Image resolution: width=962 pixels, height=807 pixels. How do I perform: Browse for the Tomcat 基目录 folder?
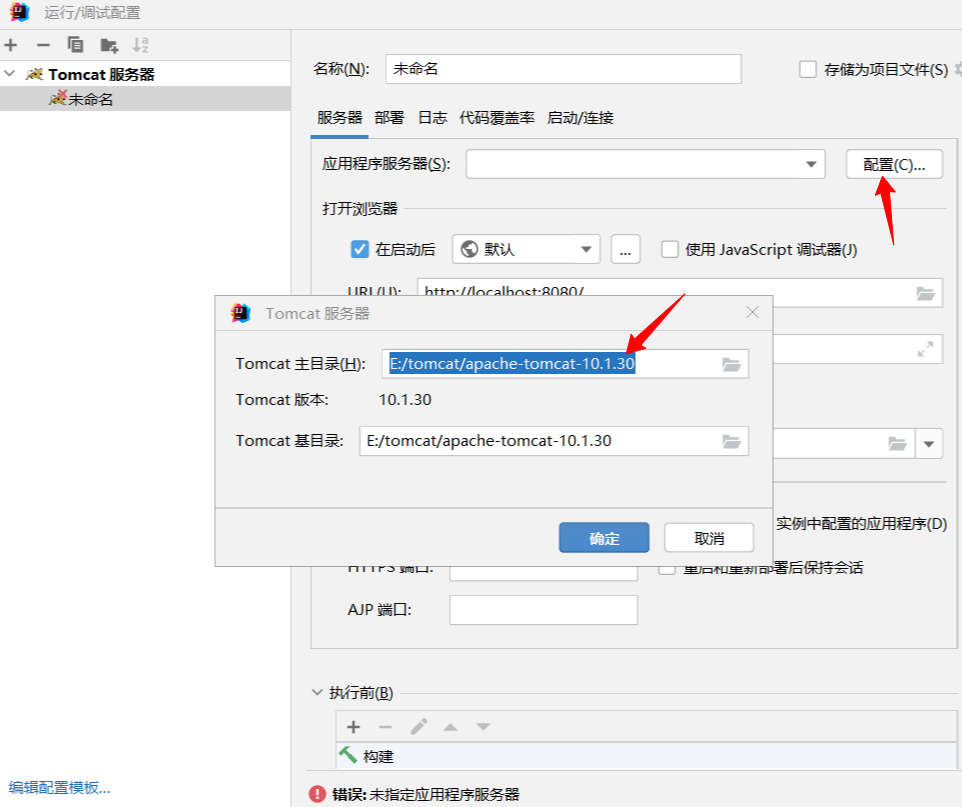coord(731,441)
